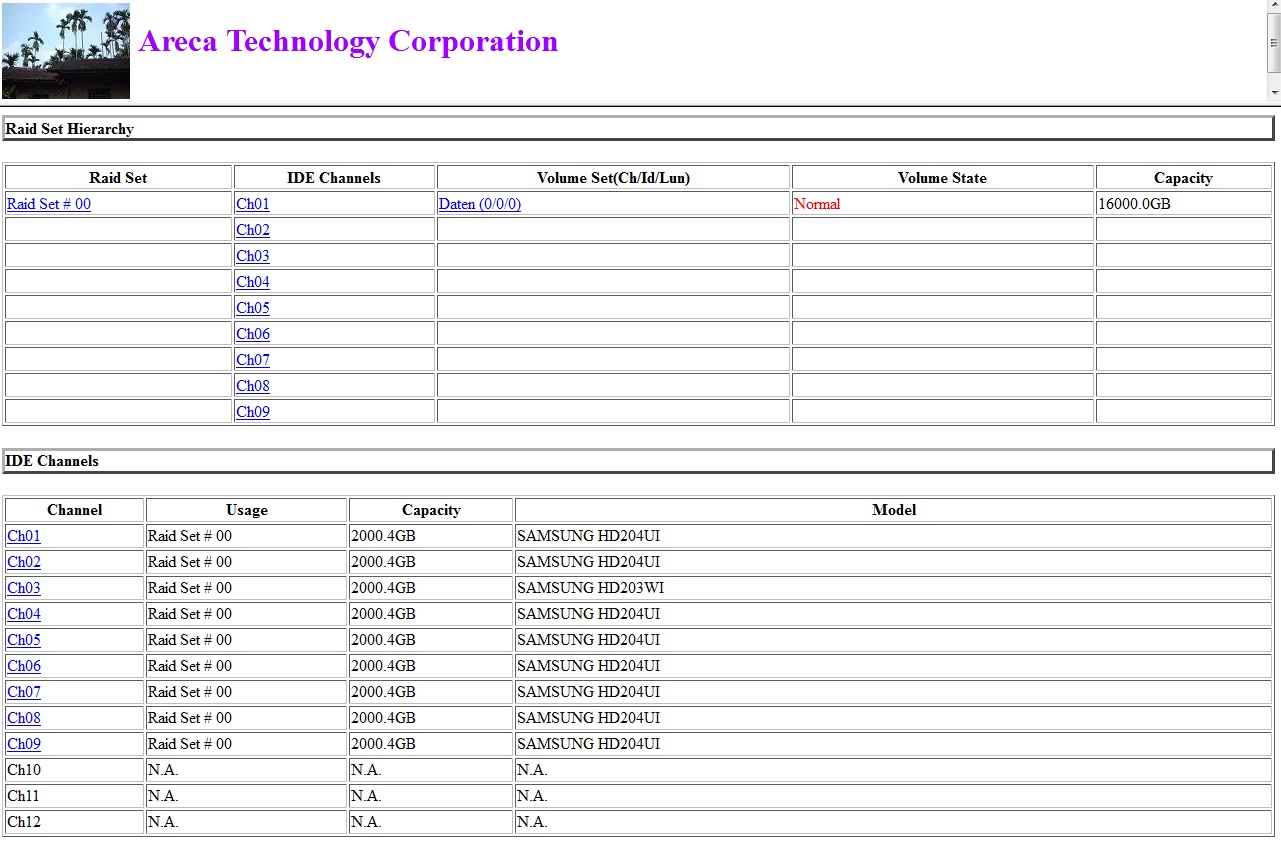
Task: Open Ch01 link in Raid Set Hierarchy table
Action: 253,204
